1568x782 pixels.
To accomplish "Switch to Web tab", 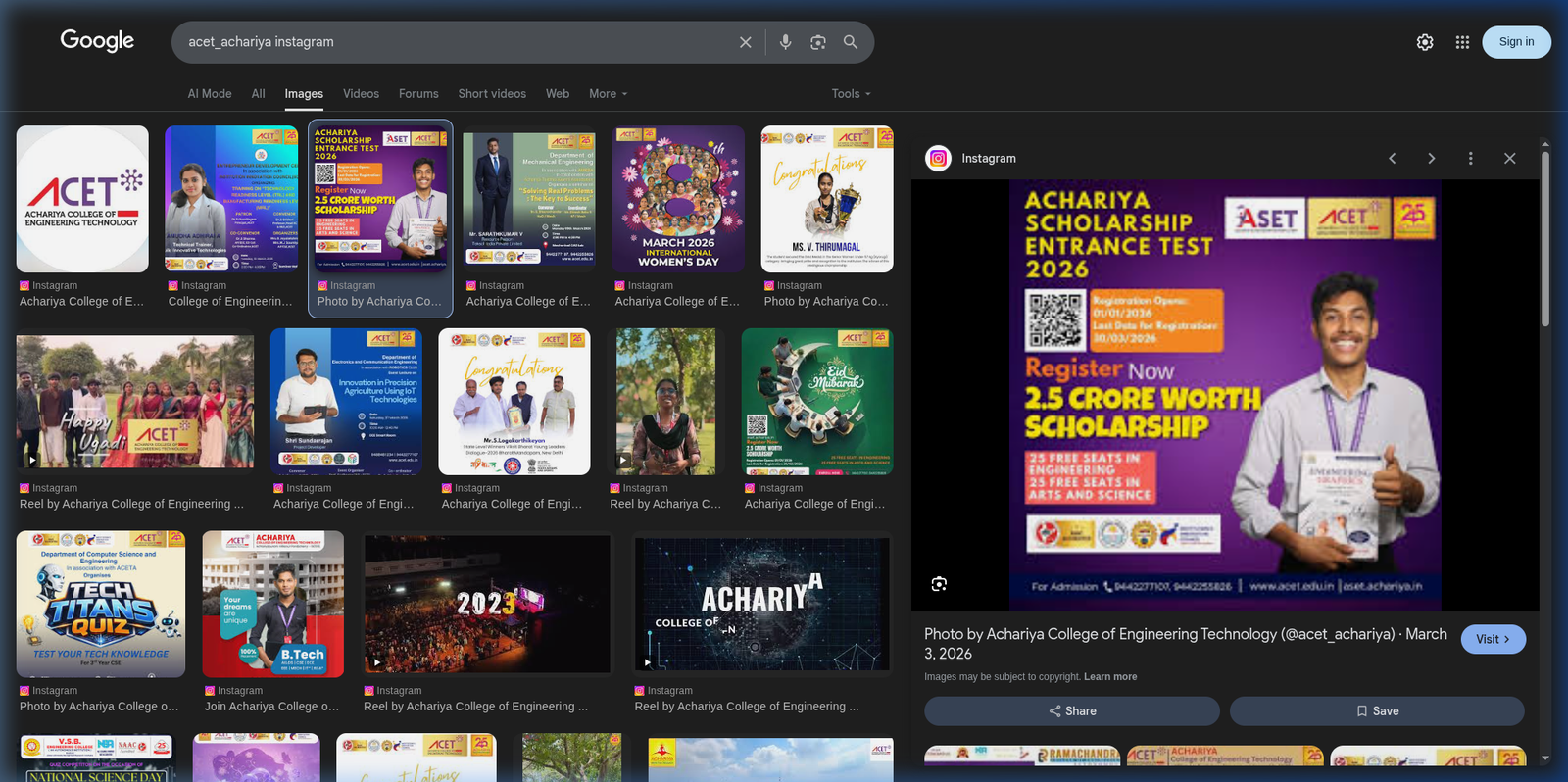I will [x=558, y=94].
